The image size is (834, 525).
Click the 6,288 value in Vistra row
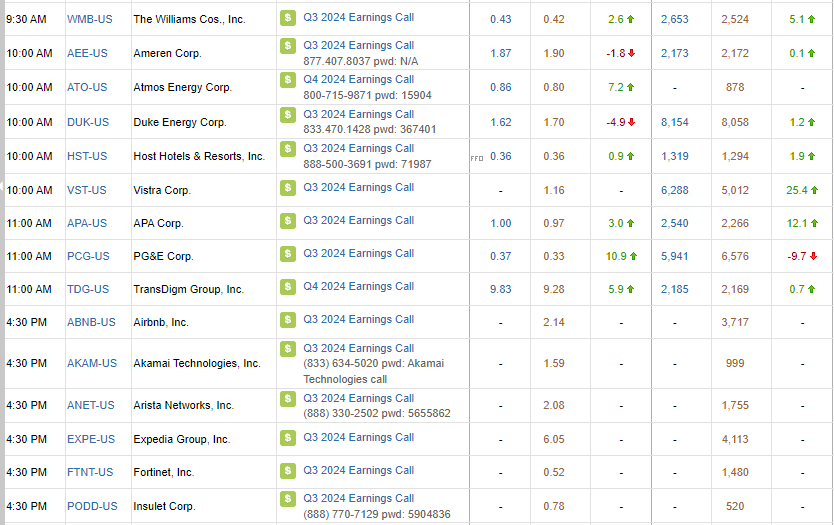tap(674, 190)
